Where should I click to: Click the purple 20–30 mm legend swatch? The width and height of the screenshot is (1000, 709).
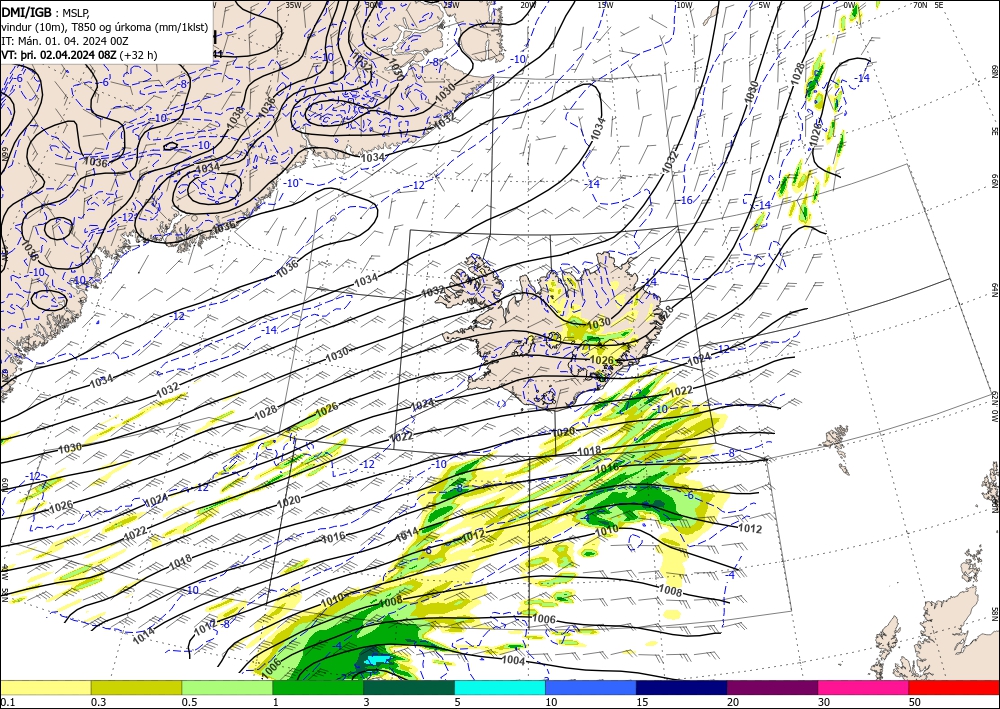pos(772,687)
